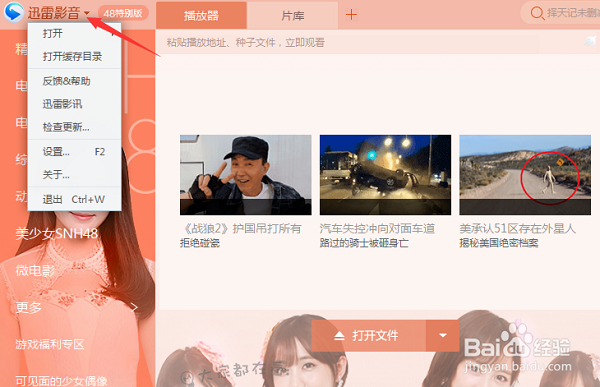
Task: Add a new tab with plus icon
Action: pyautogui.click(x=351, y=15)
